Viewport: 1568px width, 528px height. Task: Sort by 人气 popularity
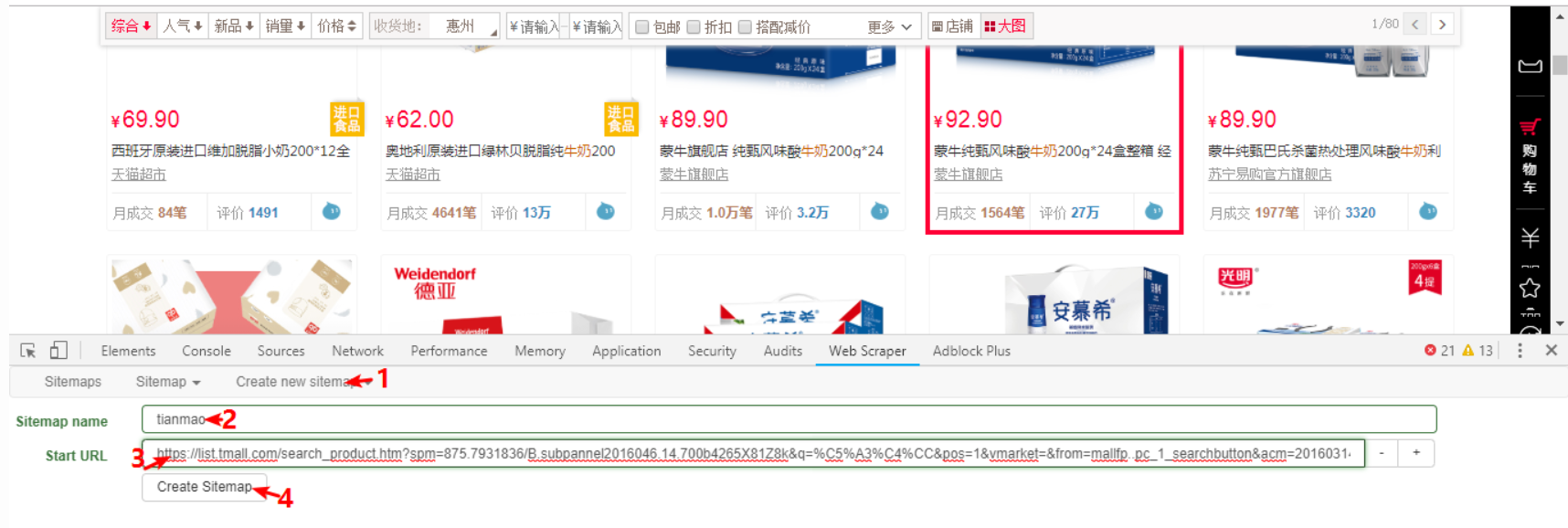(x=183, y=26)
